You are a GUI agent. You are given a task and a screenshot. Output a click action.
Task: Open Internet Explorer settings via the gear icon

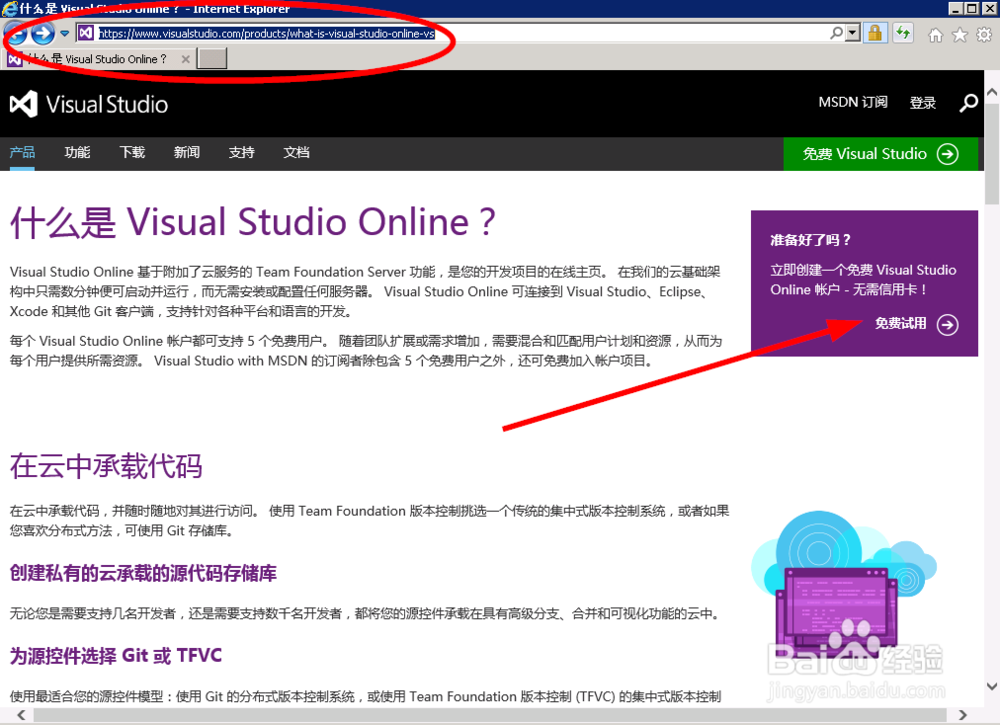983,32
